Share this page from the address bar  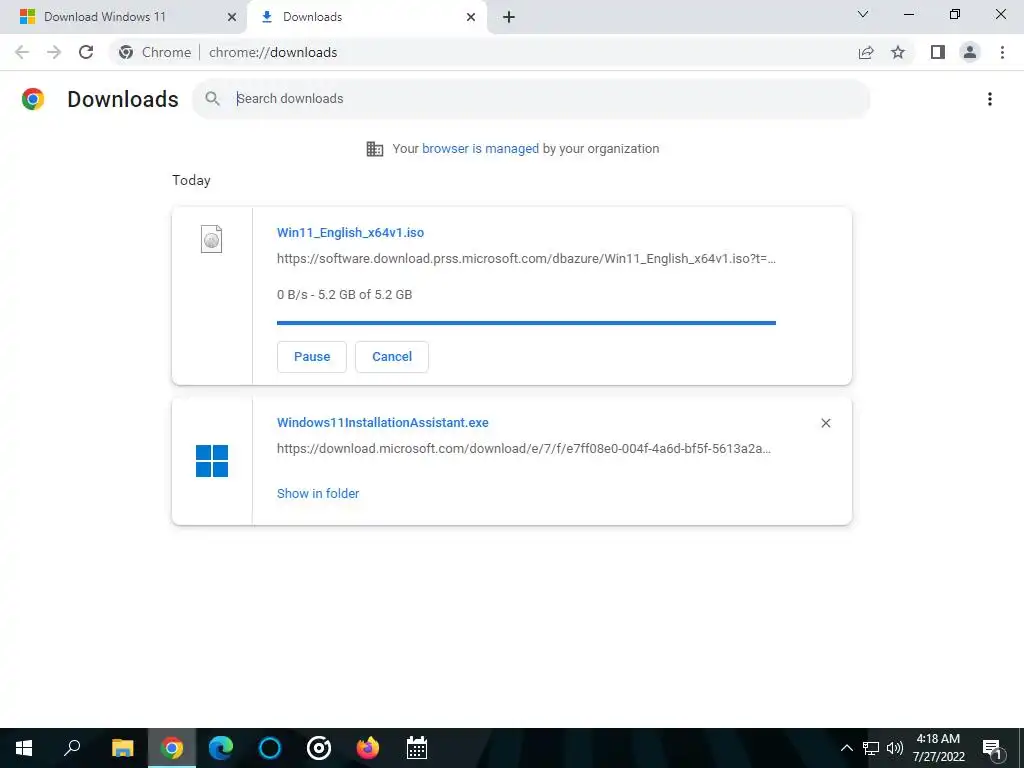(x=866, y=52)
